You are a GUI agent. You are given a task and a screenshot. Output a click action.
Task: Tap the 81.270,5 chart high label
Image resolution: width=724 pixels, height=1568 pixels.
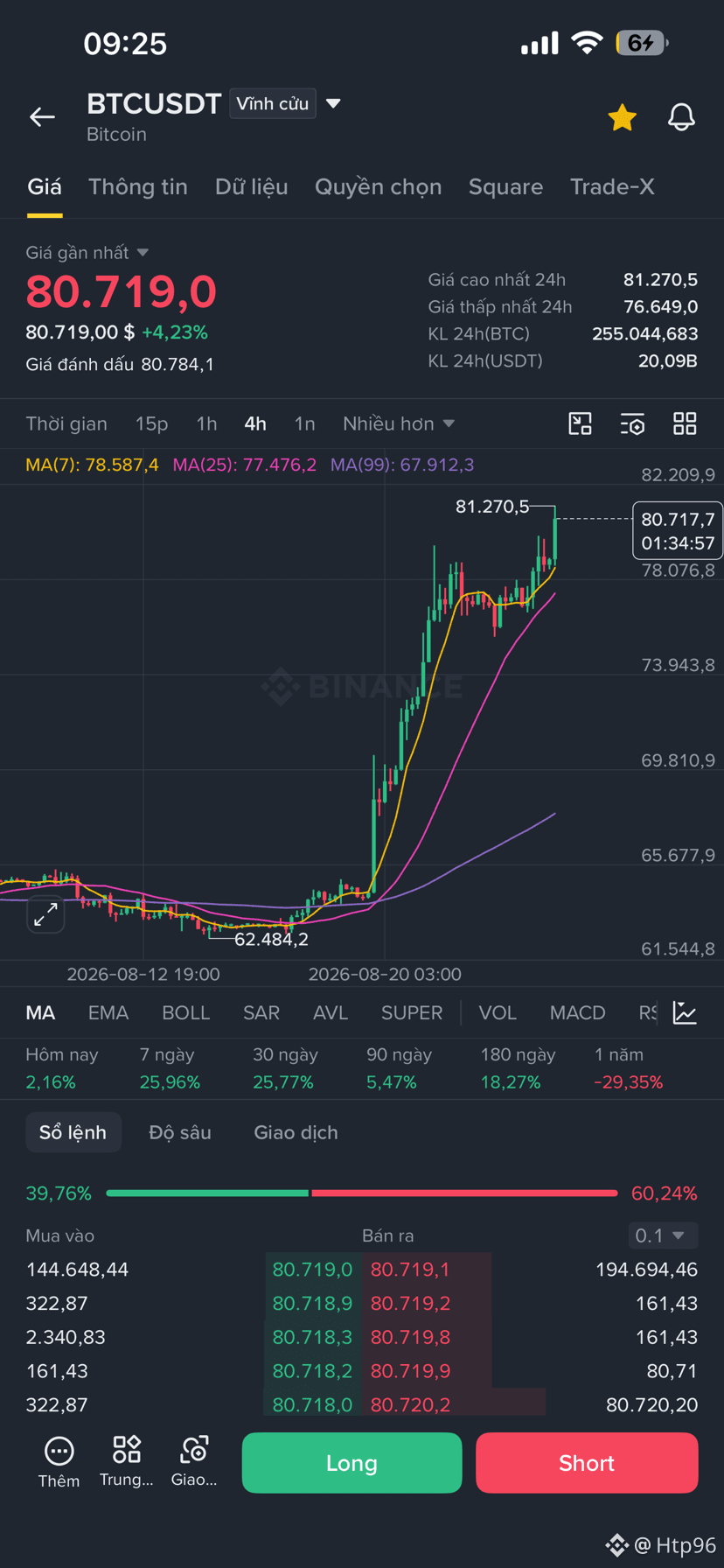click(x=492, y=506)
